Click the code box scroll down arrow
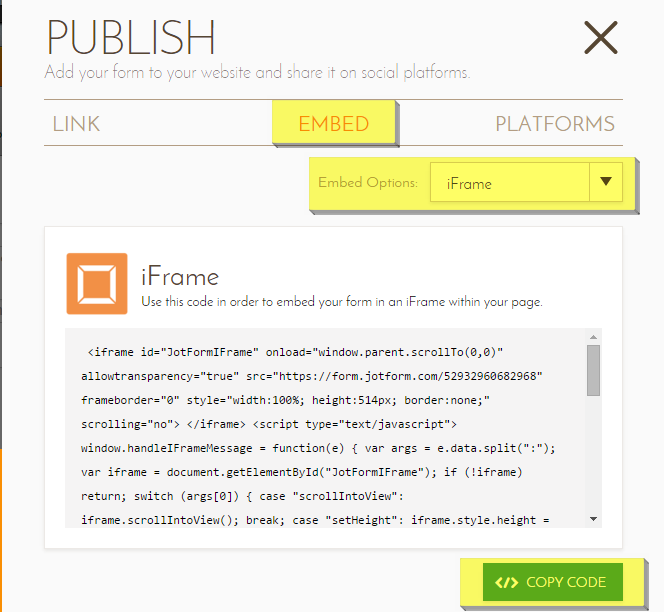Image resolution: width=664 pixels, height=612 pixels. coord(593,519)
